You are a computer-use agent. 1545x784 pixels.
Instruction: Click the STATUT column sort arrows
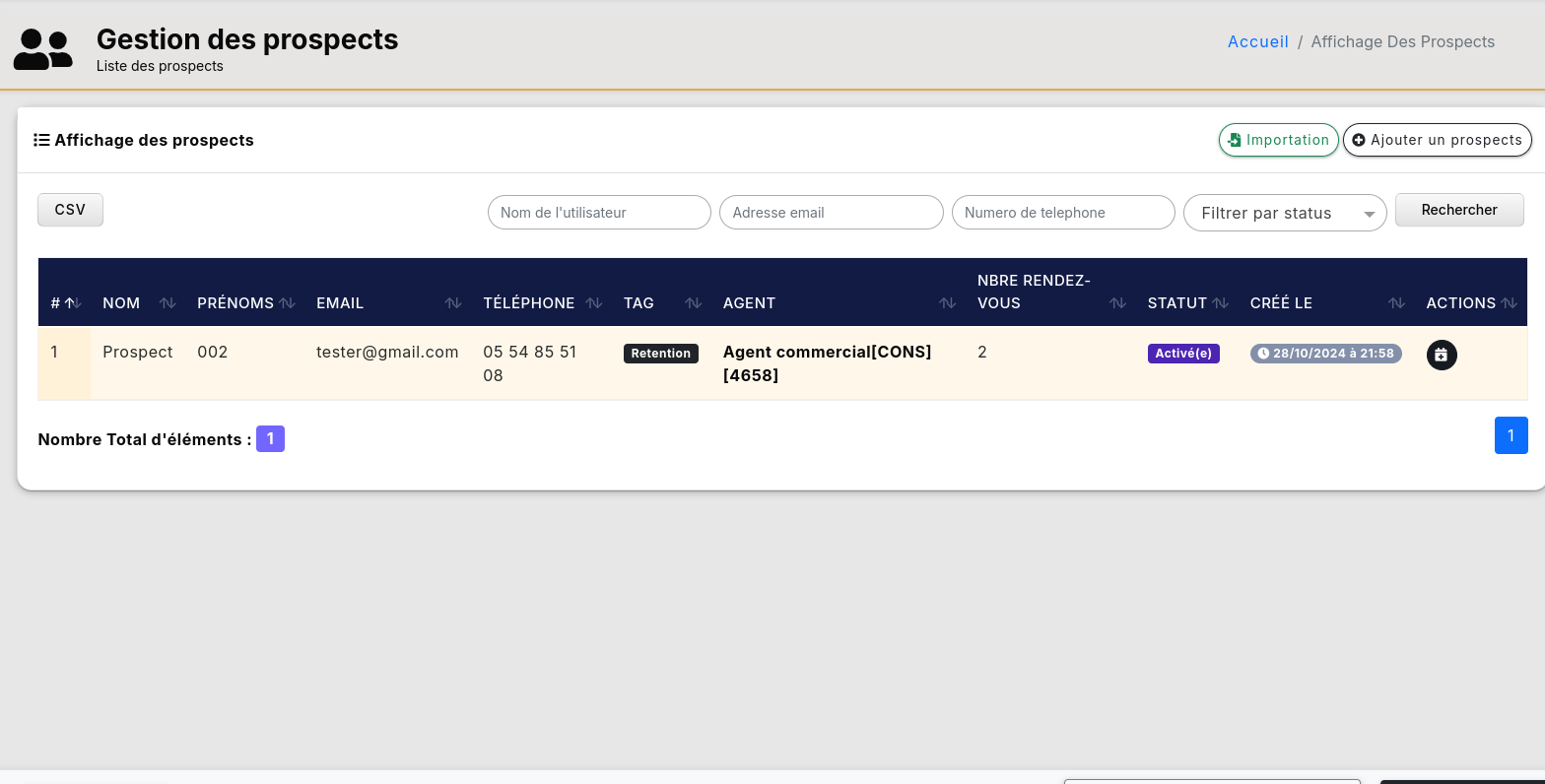pos(1220,303)
